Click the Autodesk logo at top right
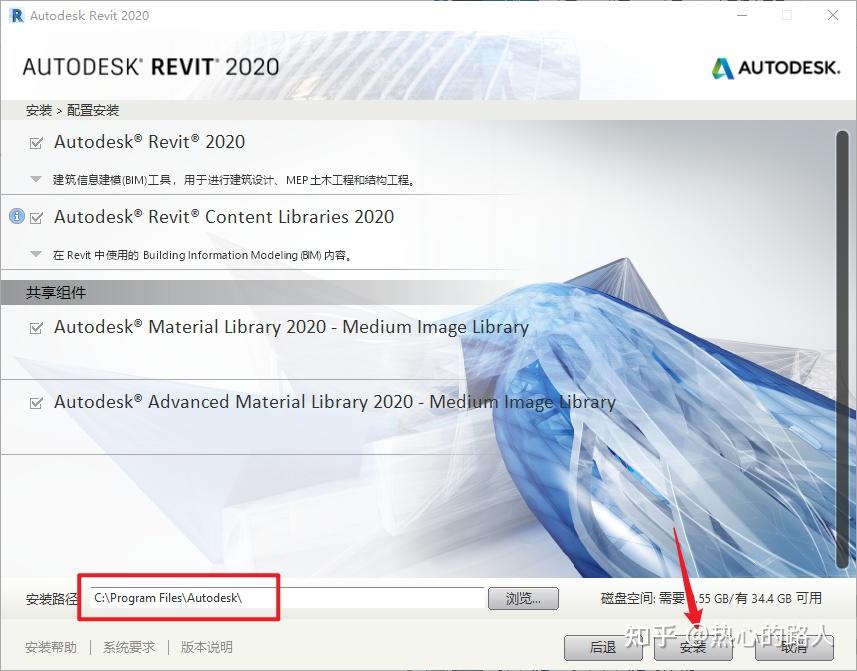The width and height of the screenshot is (857, 671). tap(776, 69)
